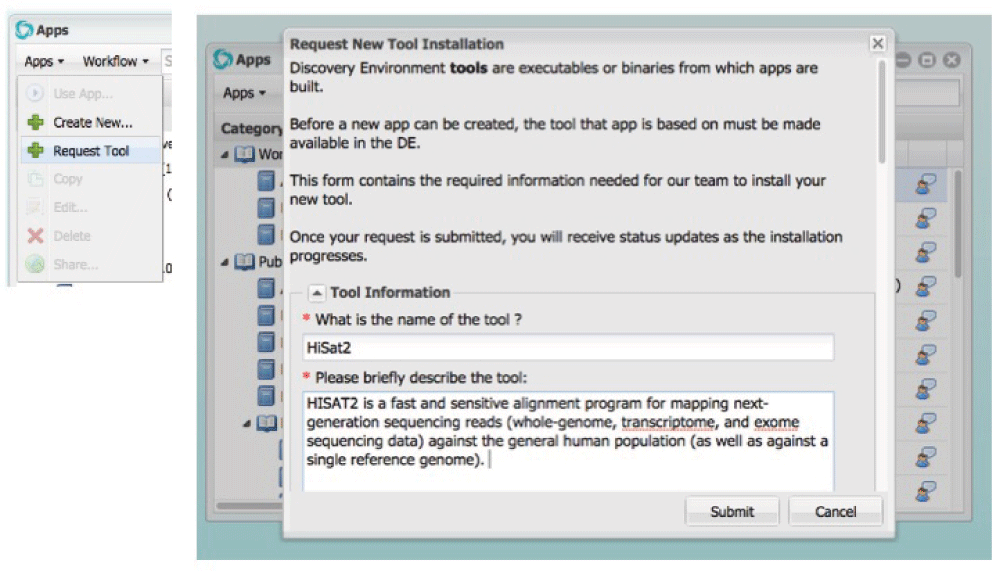1000x571 pixels.
Task: Click the green plus icon beside Create New
Action: click(35, 123)
